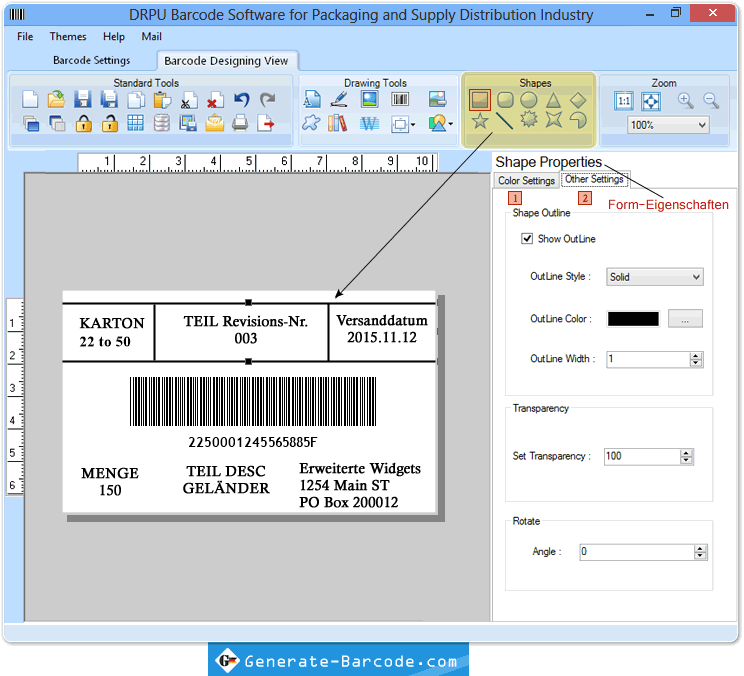Select the barcode on the label canvas
Image resolution: width=744 pixels, height=676 pixels.
pyautogui.click(x=253, y=401)
